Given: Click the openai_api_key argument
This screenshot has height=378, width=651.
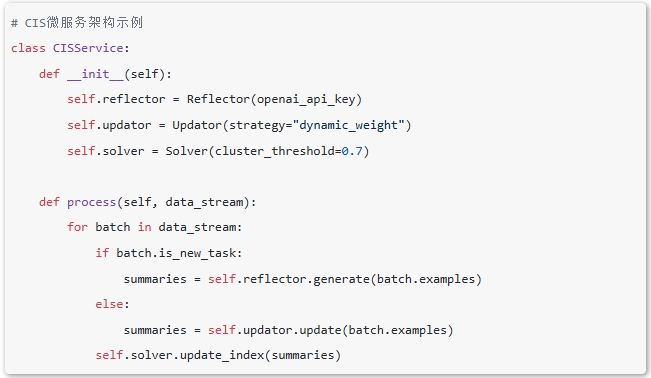Looking at the screenshot, I should coord(306,100).
